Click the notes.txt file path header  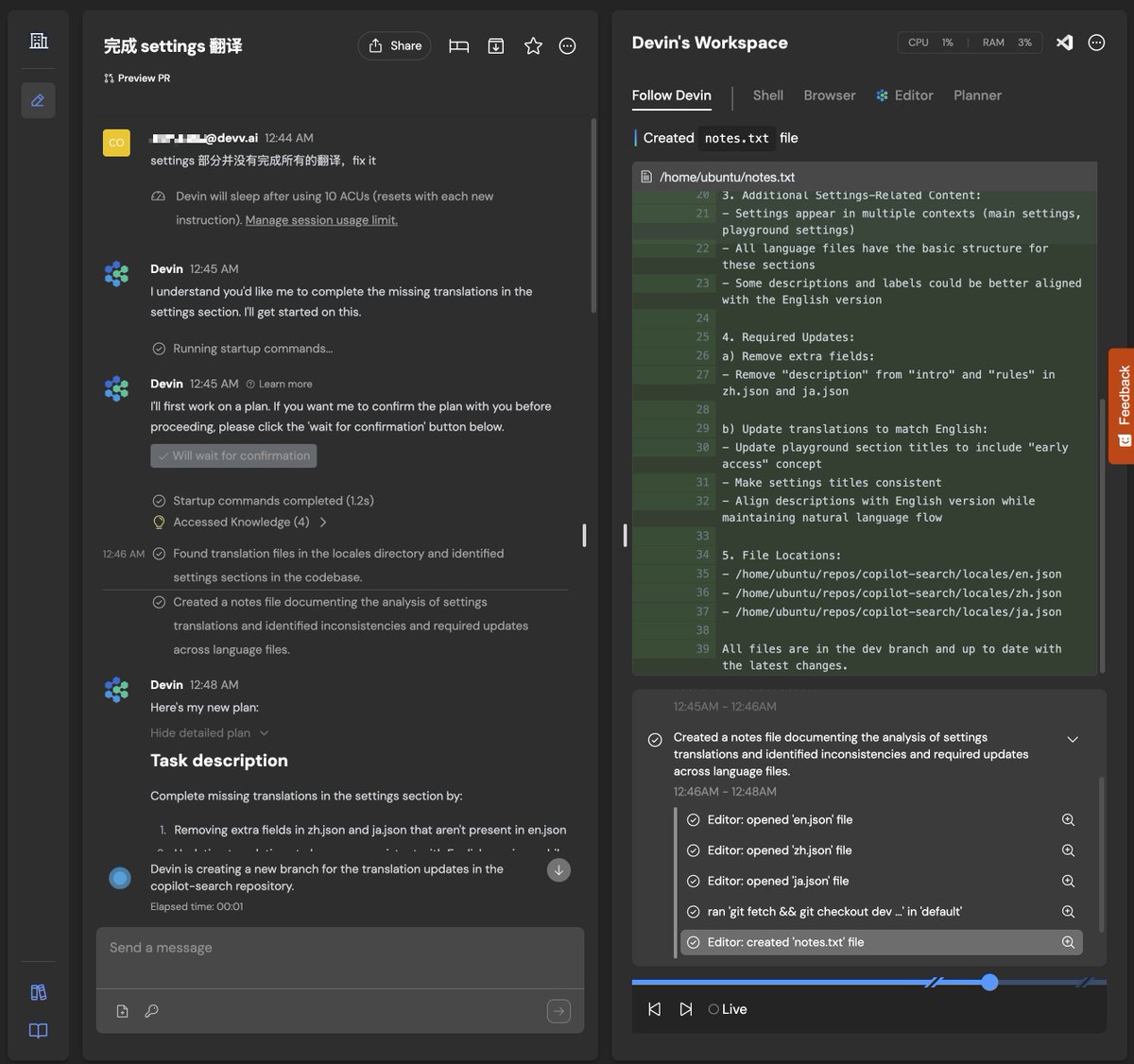pyautogui.click(x=865, y=177)
